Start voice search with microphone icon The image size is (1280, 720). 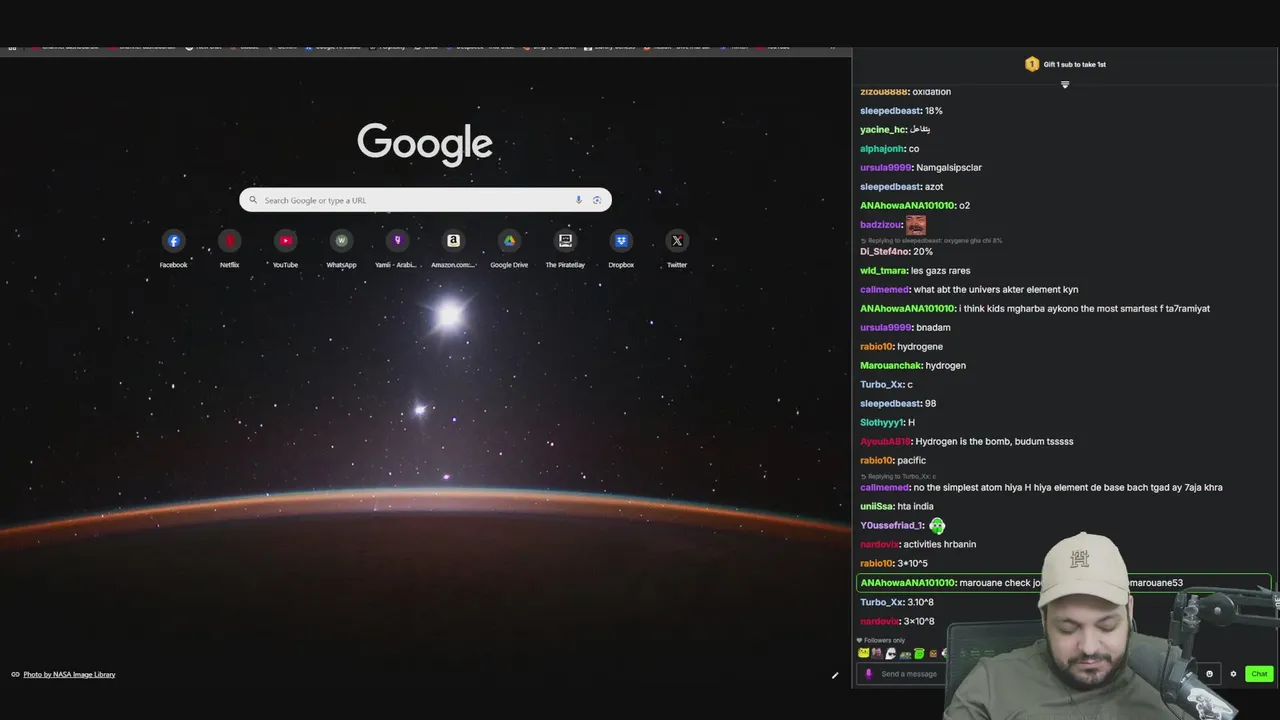point(578,200)
